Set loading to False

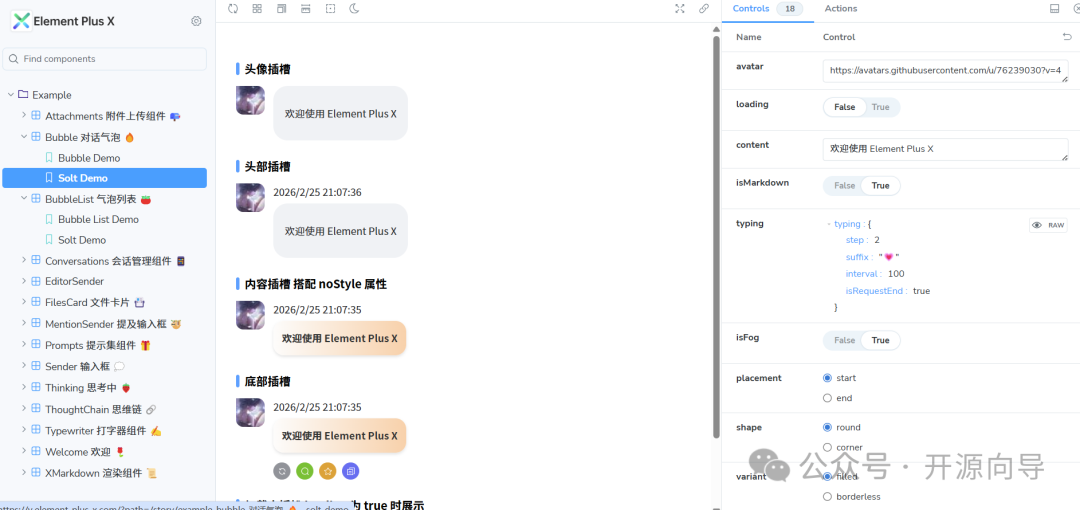844,107
